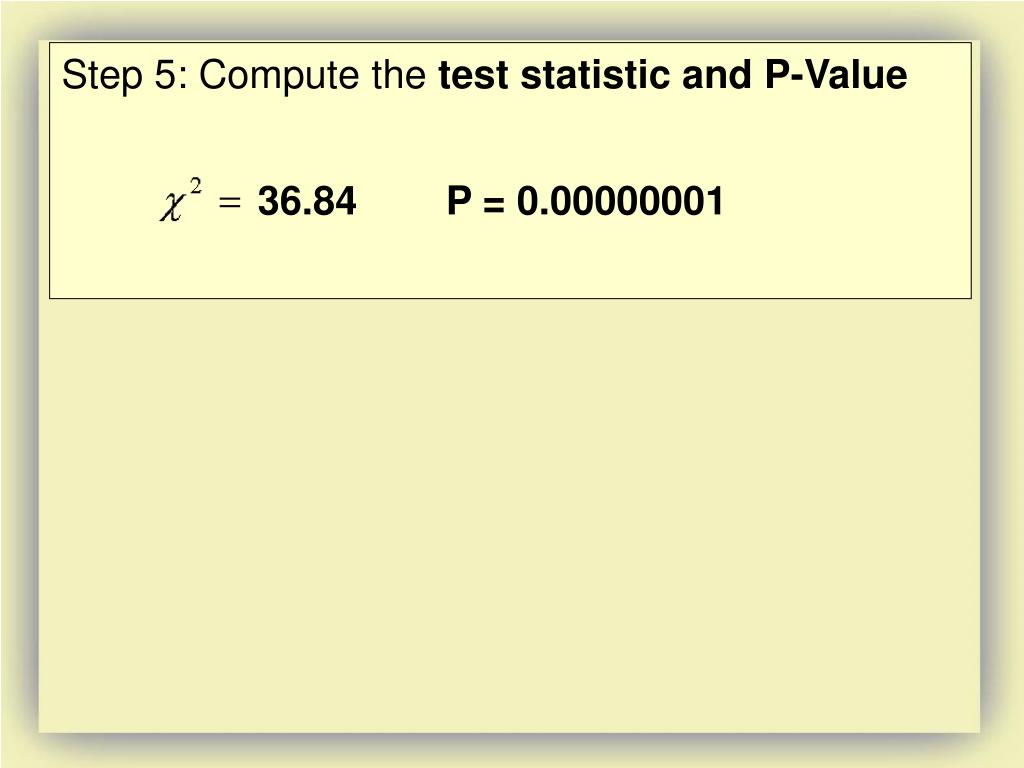
Task: Select the P-value 0.00000001
Action: coord(620,200)
